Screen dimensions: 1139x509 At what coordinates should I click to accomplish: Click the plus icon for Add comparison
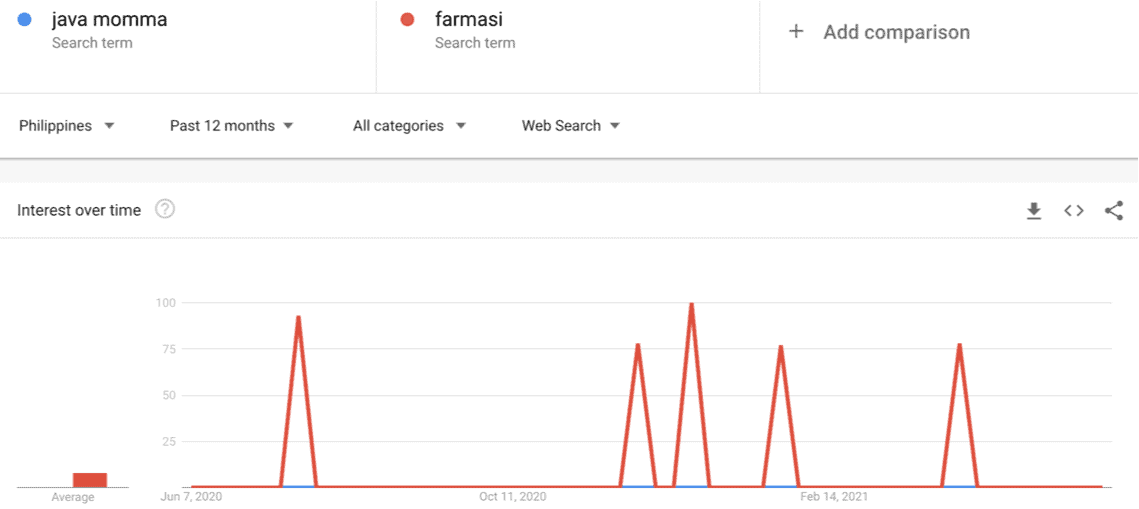pos(796,32)
